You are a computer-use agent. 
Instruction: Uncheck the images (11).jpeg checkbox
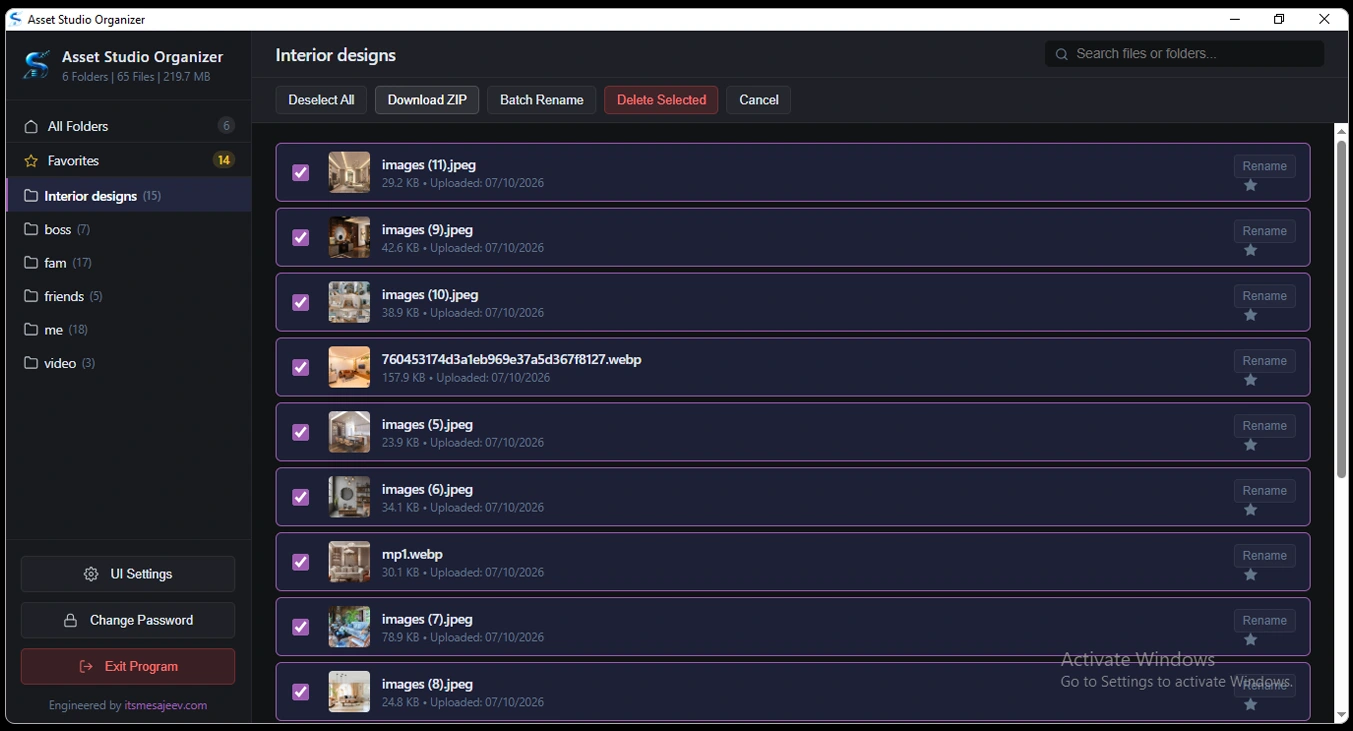coord(300,173)
